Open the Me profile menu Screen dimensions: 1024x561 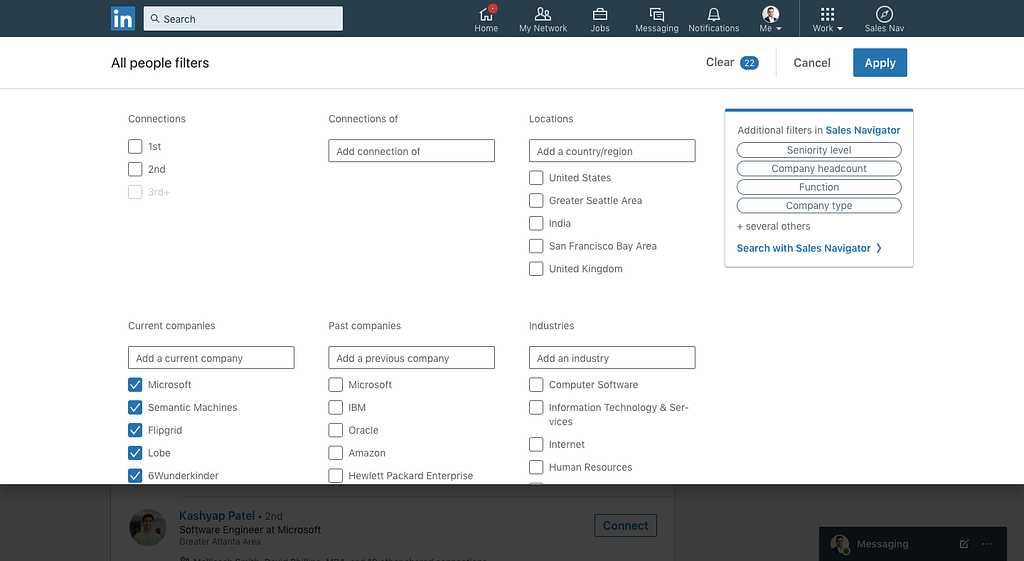click(x=771, y=19)
